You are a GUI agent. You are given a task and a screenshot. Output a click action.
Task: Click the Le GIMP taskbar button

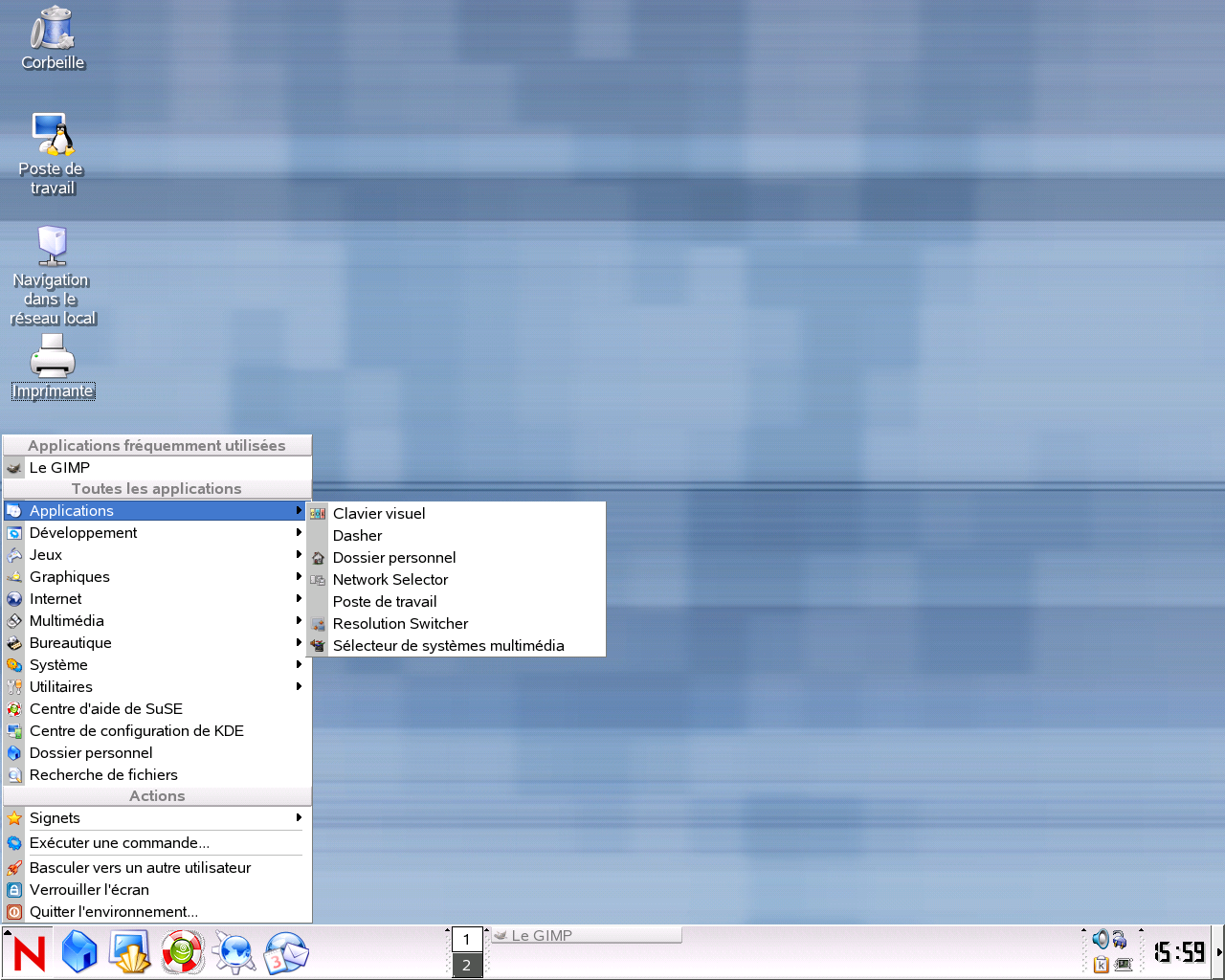click(586, 934)
